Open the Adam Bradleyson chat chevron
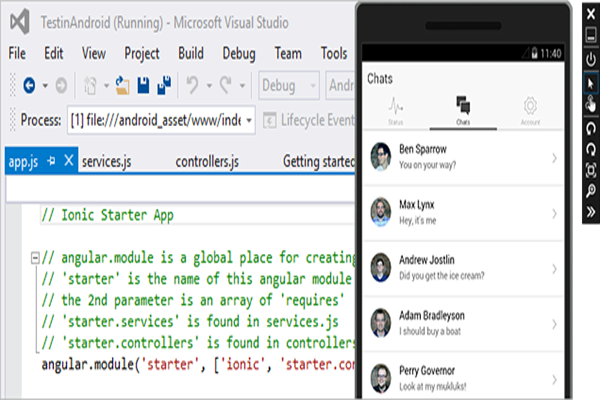The image size is (600, 400). tap(554, 324)
